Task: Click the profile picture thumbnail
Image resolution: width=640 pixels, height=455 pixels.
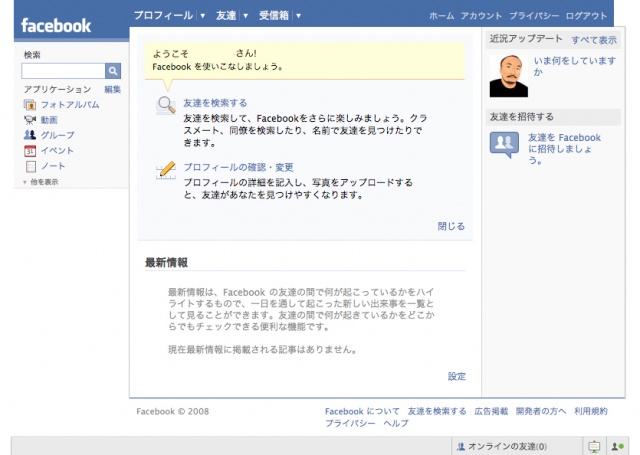Action: (509, 76)
